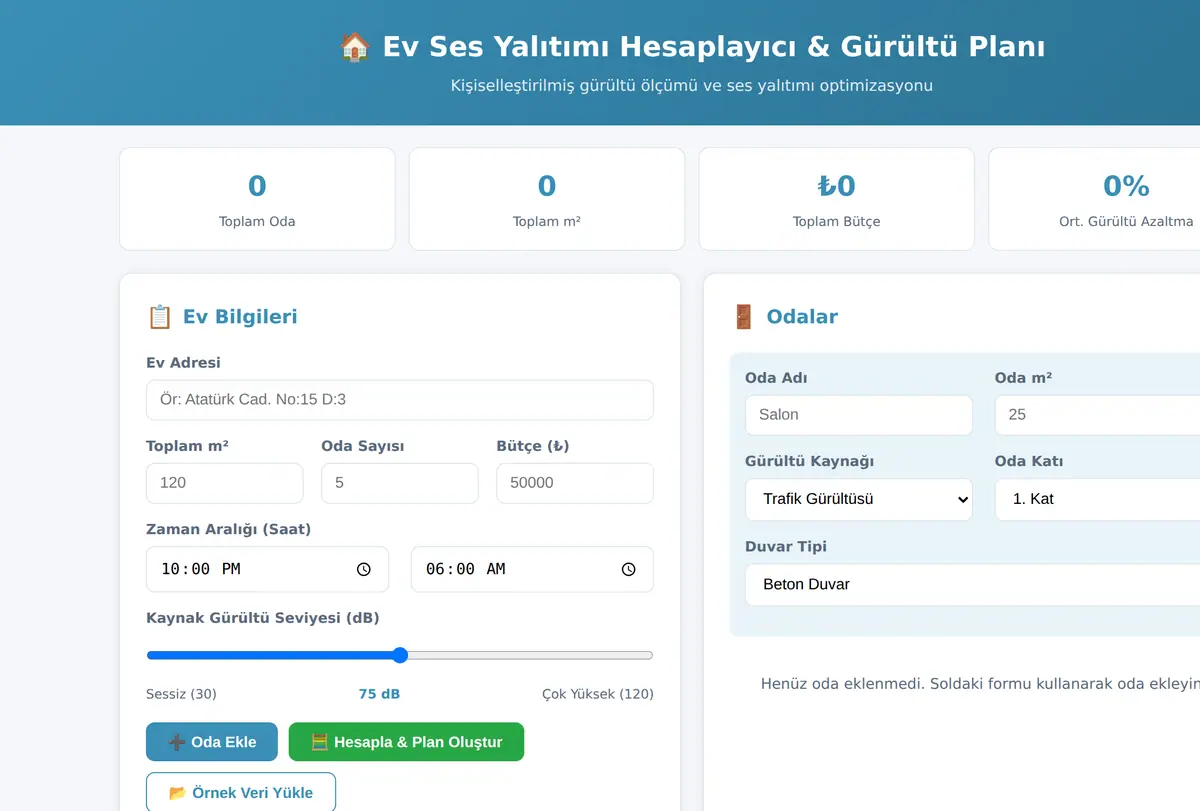This screenshot has width=1200, height=811.
Task: Open the Oda Katı dropdown showing 1. Kat
Action: [1097, 499]
